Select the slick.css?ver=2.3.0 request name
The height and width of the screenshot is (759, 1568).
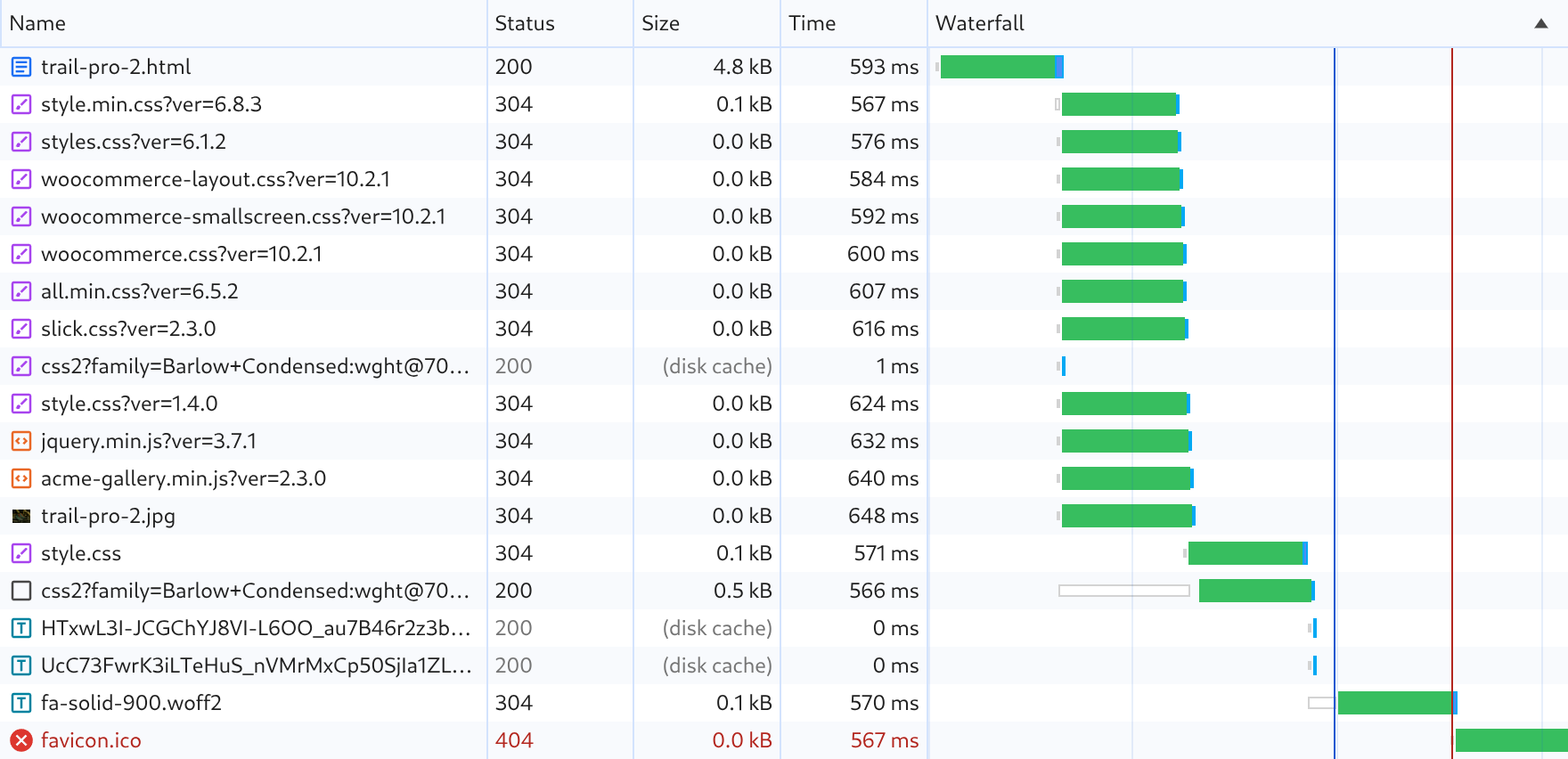128,329
